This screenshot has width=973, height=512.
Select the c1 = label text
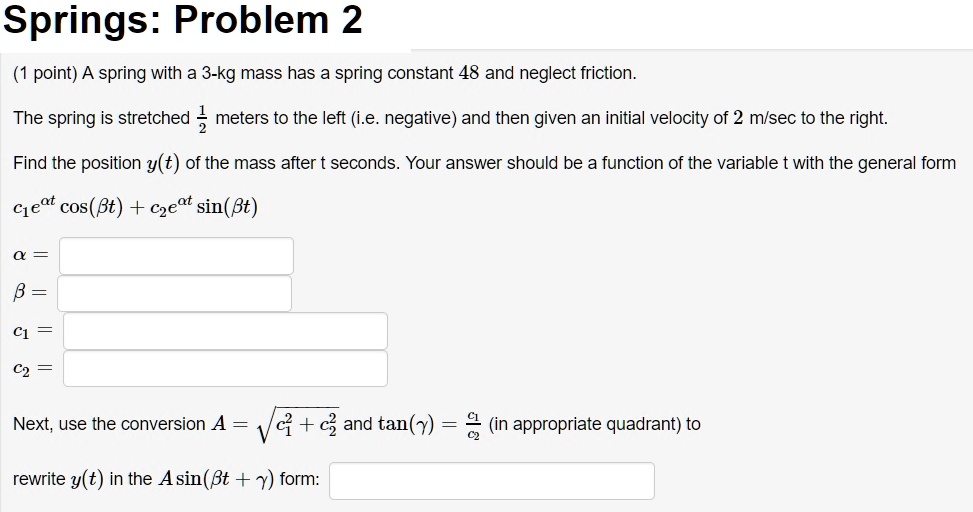click(32, 332)
